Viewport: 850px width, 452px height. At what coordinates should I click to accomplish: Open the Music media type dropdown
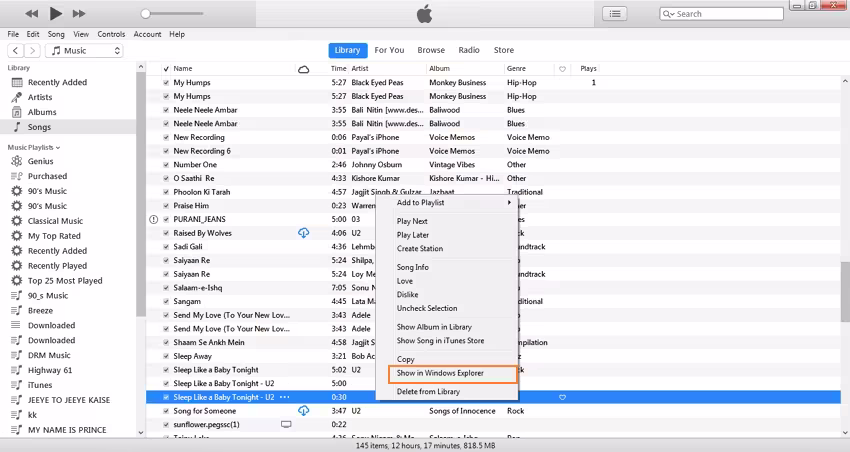pos(85,50)
